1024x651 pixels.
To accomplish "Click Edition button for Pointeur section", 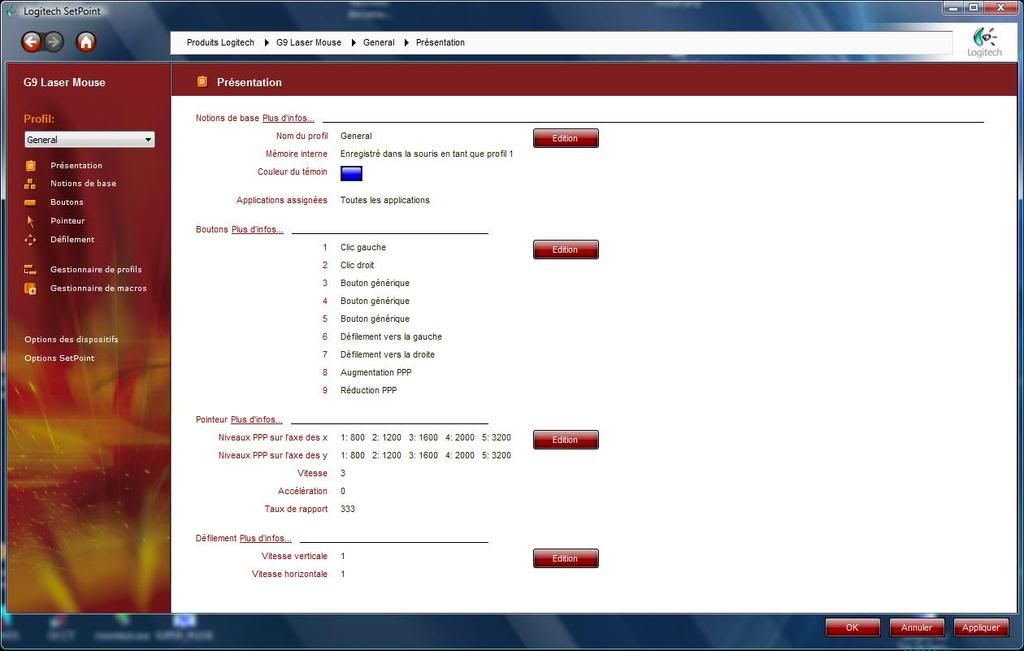I will tap(565, 440).
